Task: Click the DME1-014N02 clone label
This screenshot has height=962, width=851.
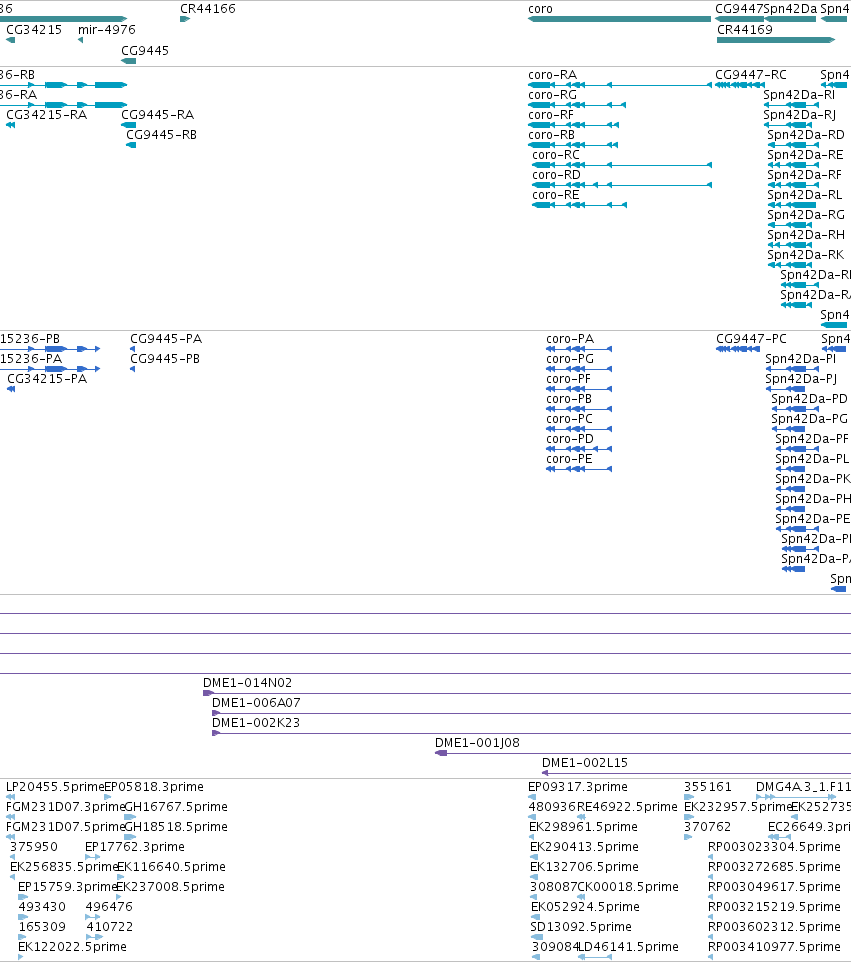Action: 247,683
